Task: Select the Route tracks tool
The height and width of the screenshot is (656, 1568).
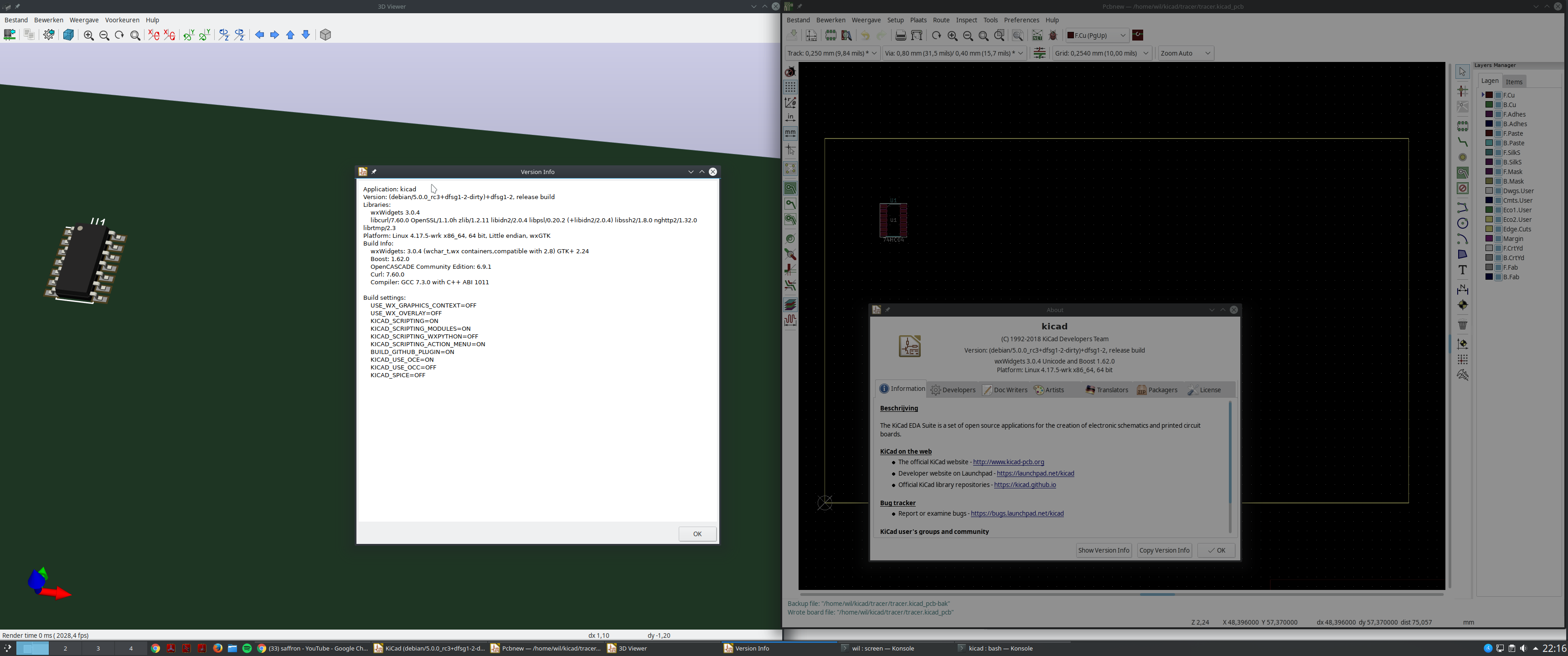Action: pos(1463,142)
